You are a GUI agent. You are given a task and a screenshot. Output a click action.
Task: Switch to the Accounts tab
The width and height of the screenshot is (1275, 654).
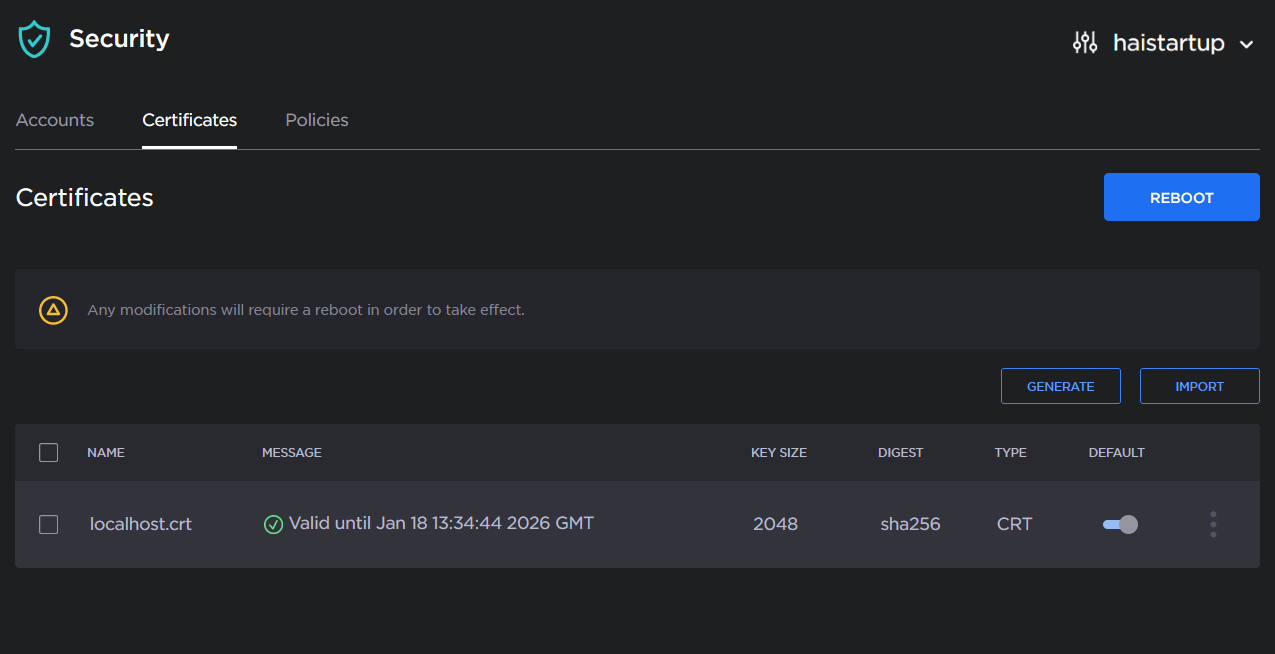pos(54,119)
